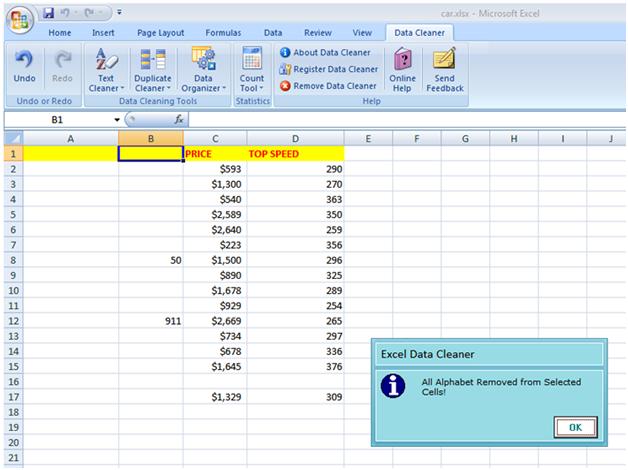The height and width of the screenshot is (470, 628).
Task: Open Online Help
Action: [403, 70]
